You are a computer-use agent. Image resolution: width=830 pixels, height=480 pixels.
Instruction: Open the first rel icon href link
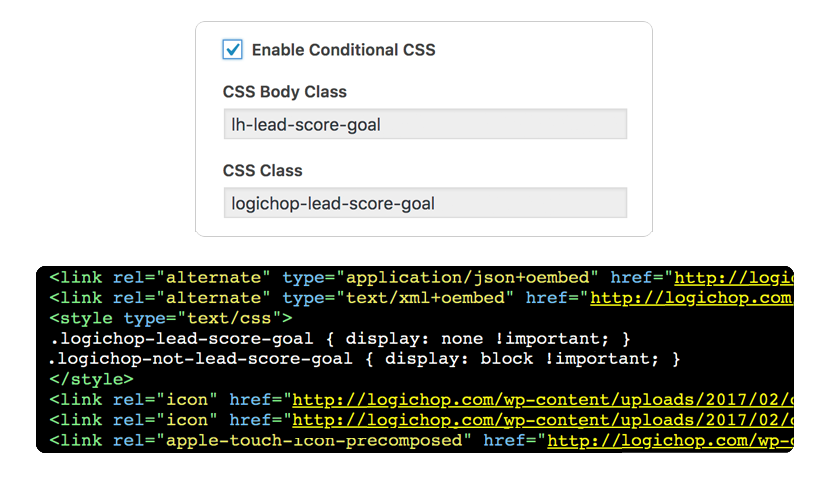pos(543,400)
